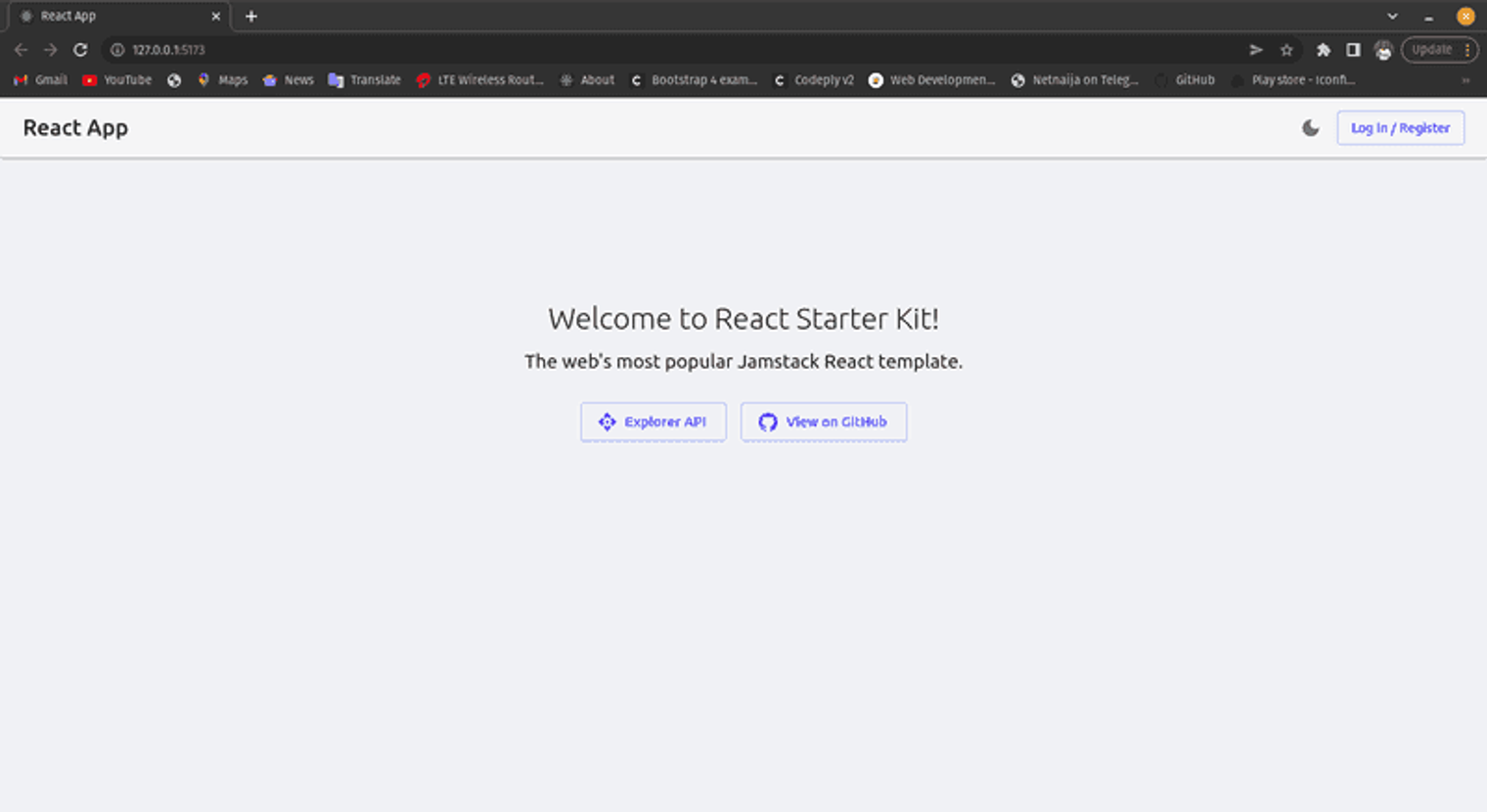Click the site information icon in the address bar

(117, 50)
